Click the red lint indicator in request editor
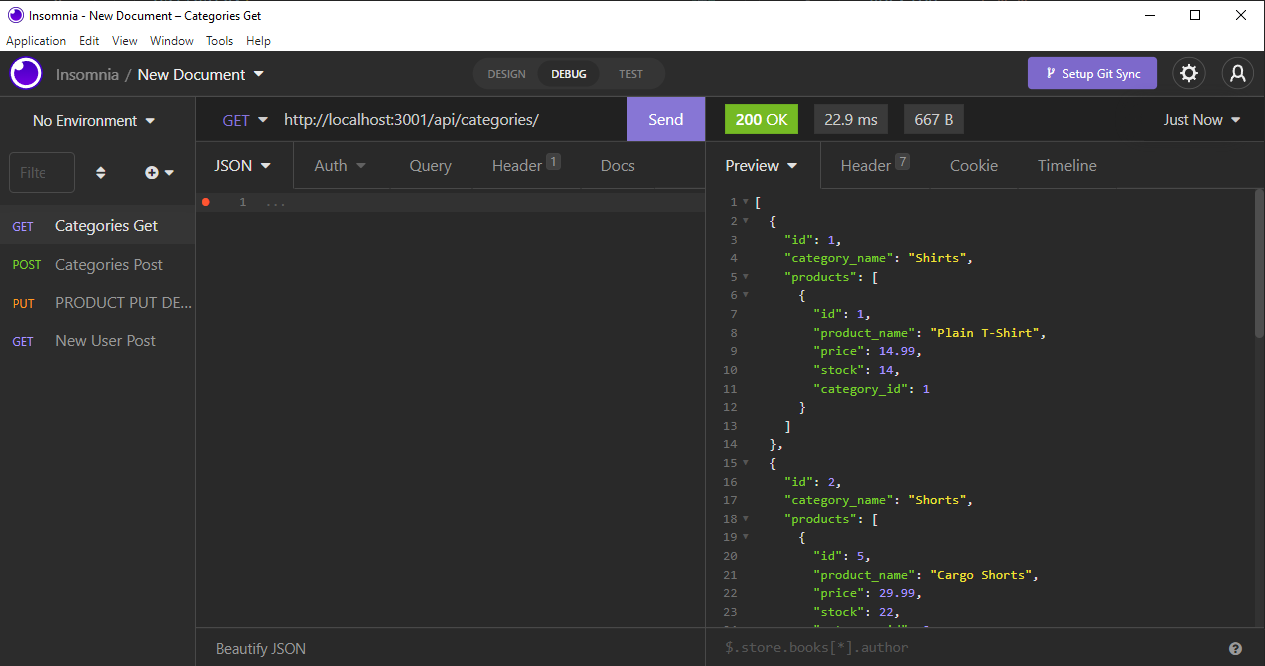Screen dimensions: 1265x666 pyautogui.click(x=205, y=201)
